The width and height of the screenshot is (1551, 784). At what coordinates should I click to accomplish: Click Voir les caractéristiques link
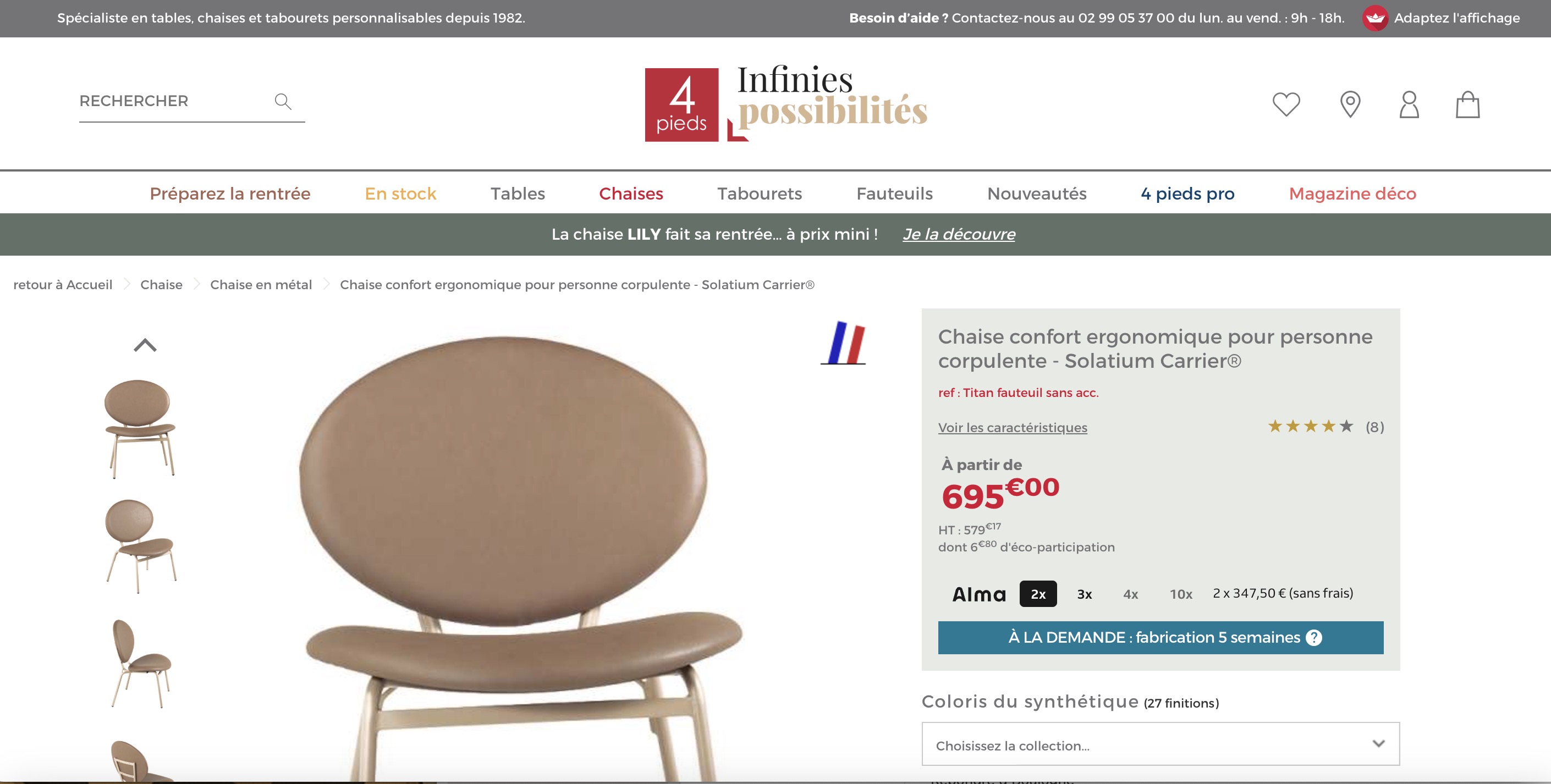pyautogui.click(x=1012, y=428)
